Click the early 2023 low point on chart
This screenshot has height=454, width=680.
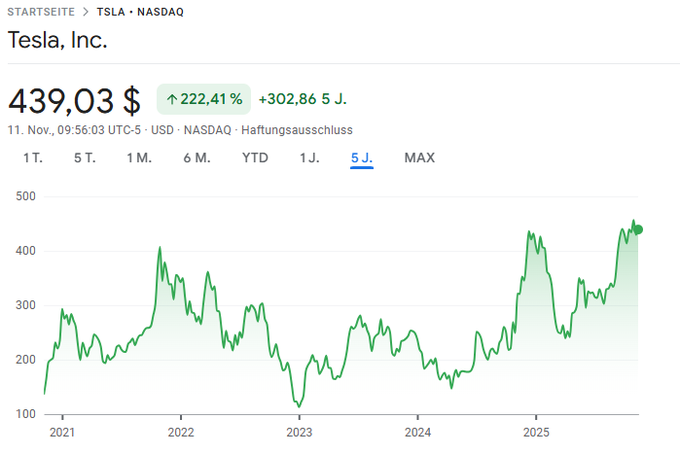point(299,406)
